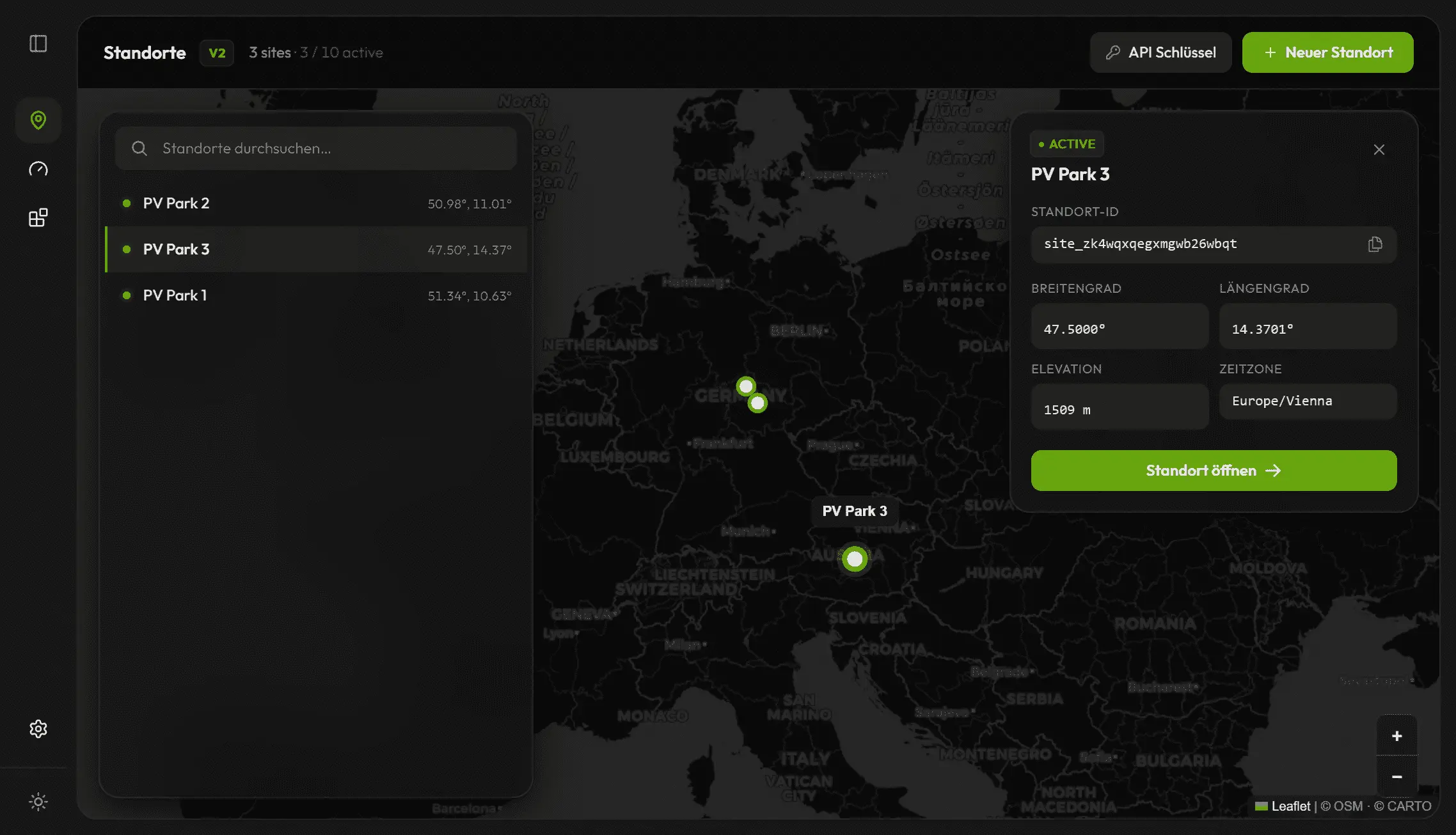Zoom out the map with minus

tap(1397, 777)
